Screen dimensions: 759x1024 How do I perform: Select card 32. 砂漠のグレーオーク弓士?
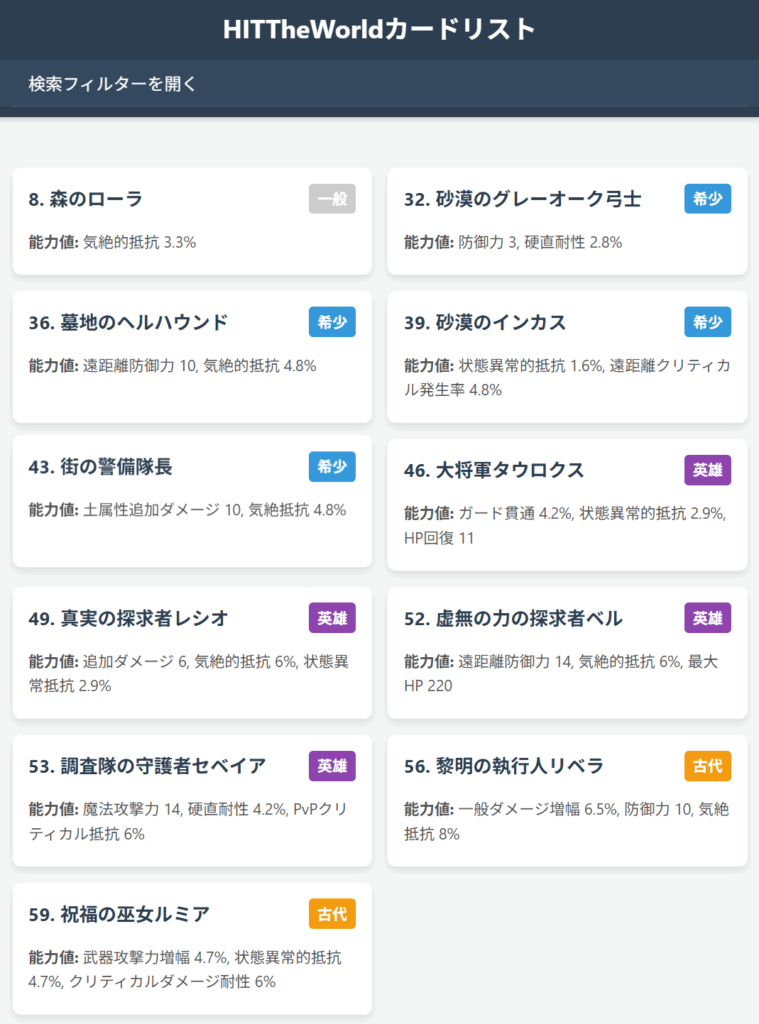point(522,200)
